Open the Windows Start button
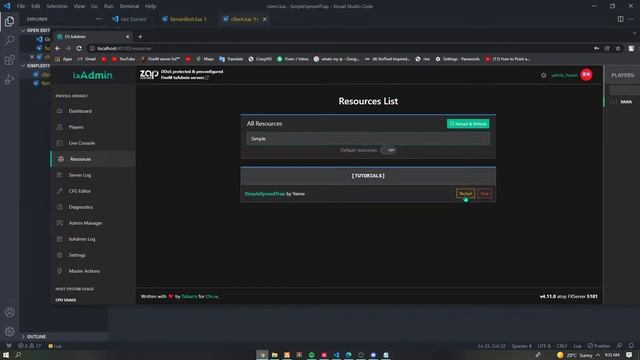 [x=6, y=355]
